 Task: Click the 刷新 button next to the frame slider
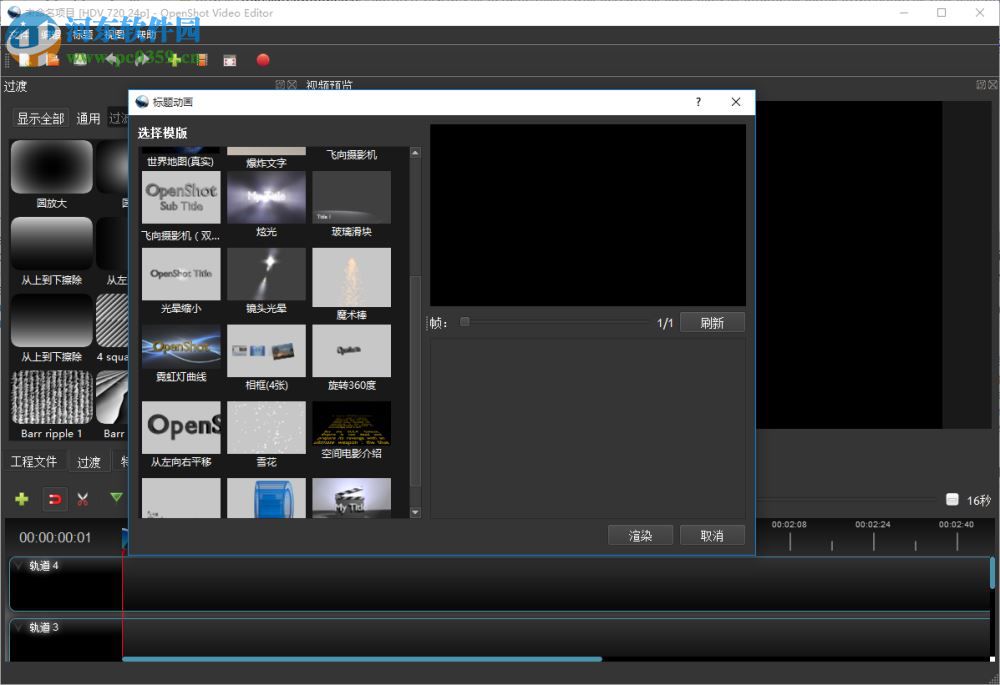[x=712, y=322]
